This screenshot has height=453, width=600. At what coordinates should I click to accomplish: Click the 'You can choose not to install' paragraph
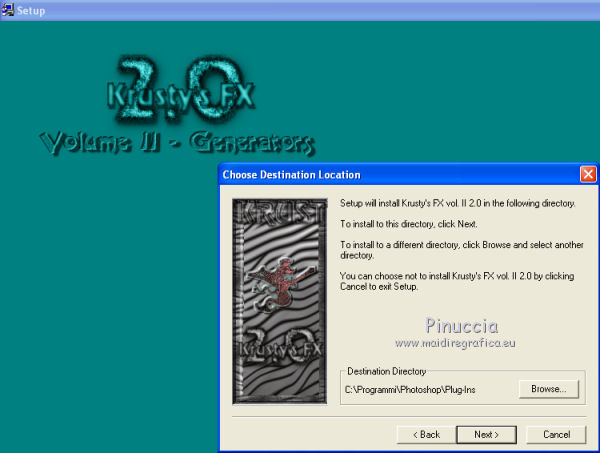click(457, 281)
